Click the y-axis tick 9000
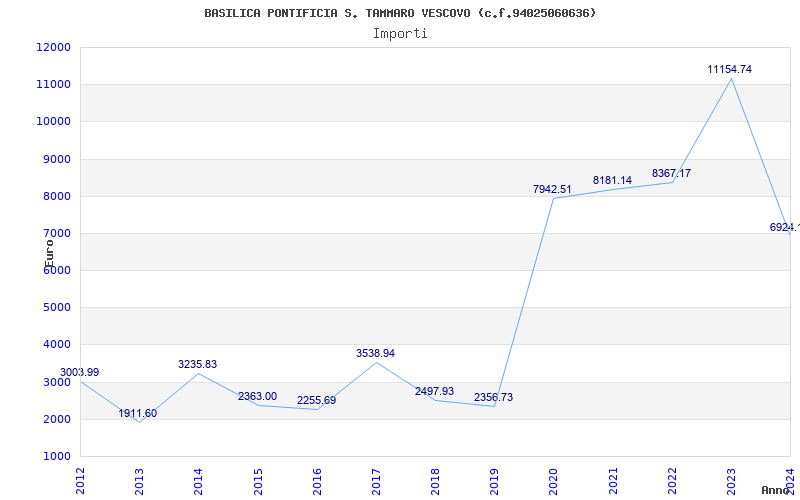The height and width of the screenshot is (500, 800). 56,160
